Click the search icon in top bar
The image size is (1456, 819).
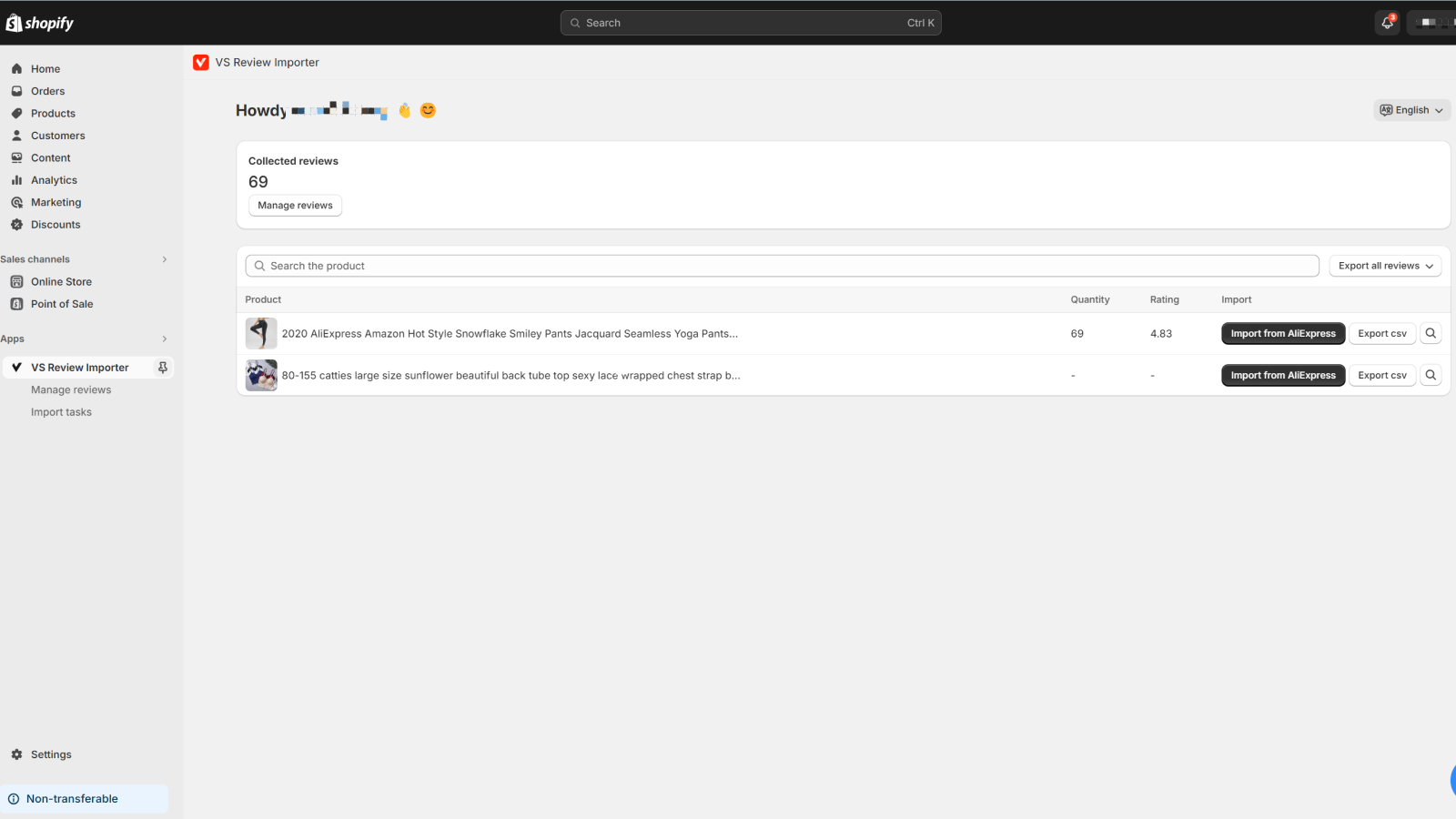point(575,23)
